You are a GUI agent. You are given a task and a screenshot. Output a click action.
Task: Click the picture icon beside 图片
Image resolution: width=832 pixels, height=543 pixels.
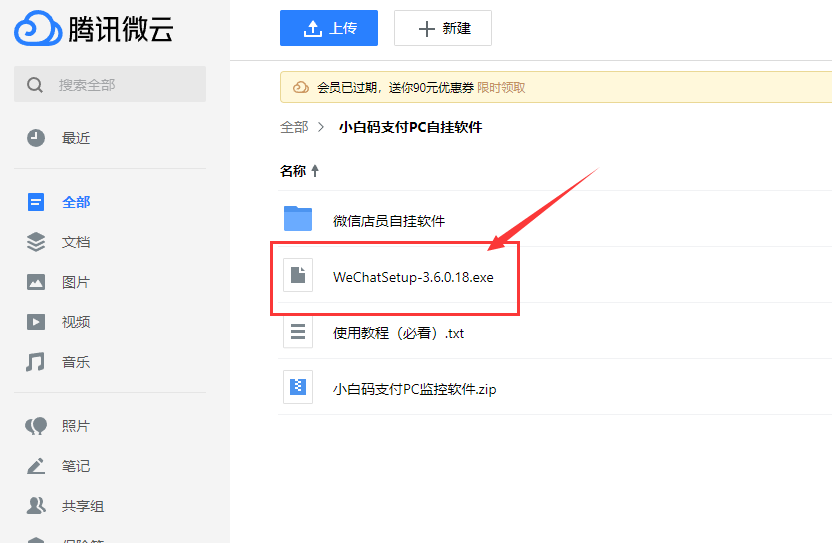tap(36, 282)
